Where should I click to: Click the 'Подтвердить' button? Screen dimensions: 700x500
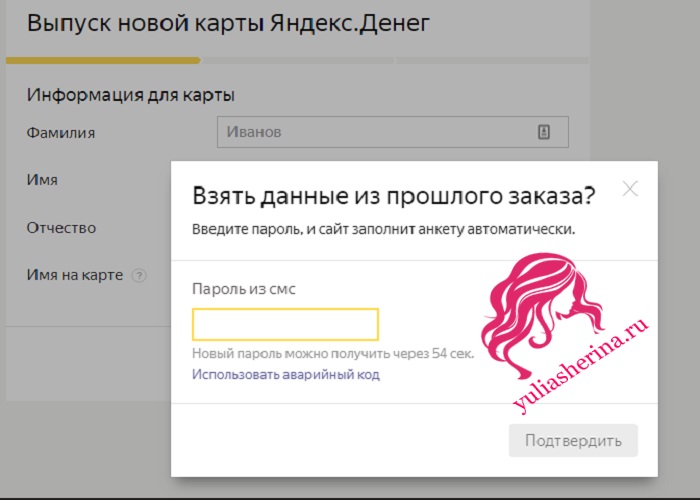click(573, 441)
